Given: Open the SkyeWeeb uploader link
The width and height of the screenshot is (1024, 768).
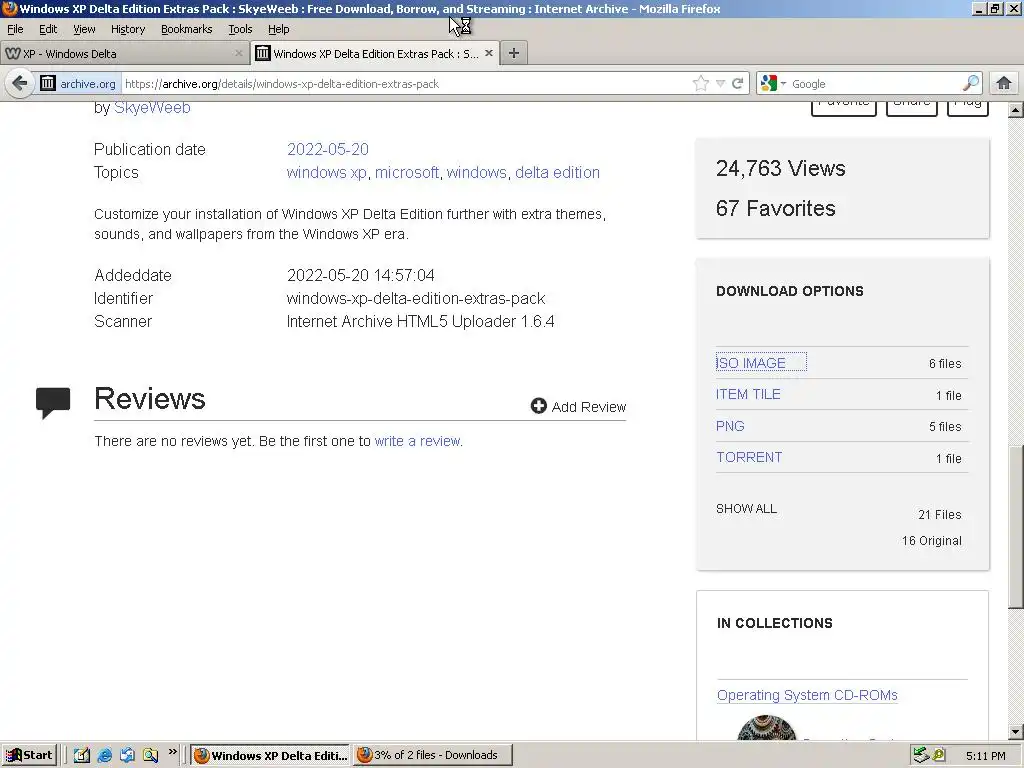Looking at the screenshot, I should [x=152, y=108].
